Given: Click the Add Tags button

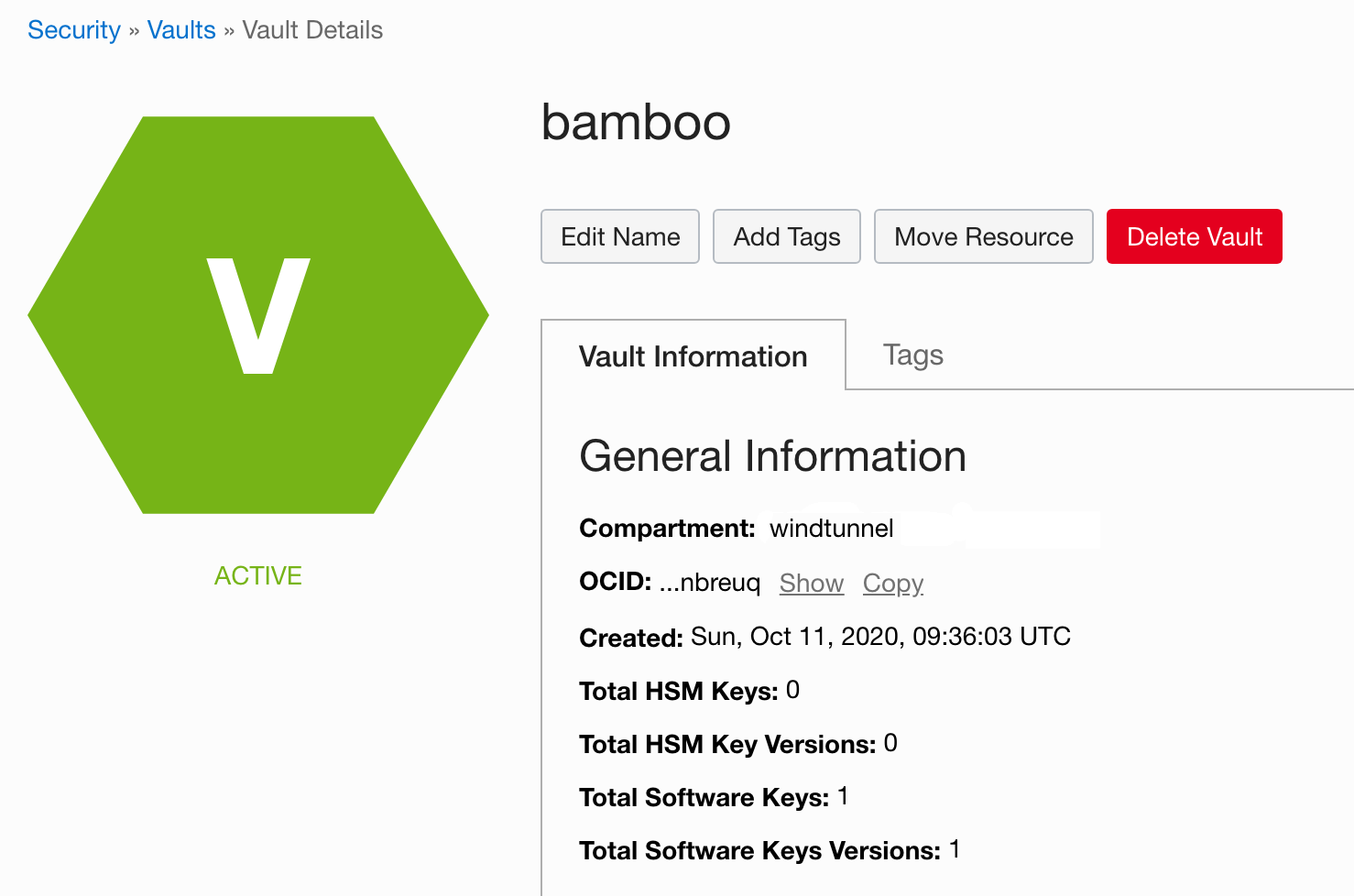Looking at the screenshot, I should point(787,236).
